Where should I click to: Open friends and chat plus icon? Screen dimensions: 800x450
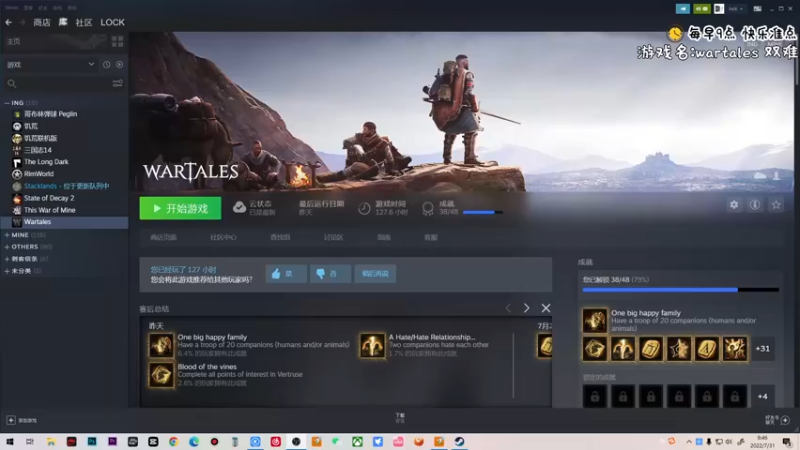[785, 420]
